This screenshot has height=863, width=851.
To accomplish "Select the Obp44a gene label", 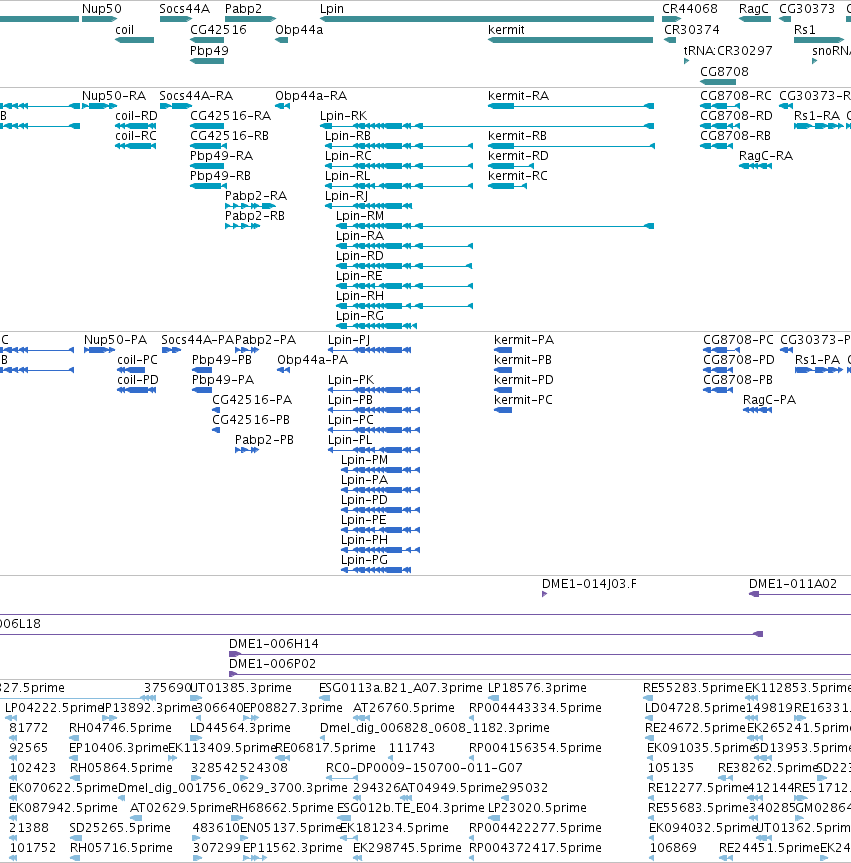I will (x=299, y=30).
